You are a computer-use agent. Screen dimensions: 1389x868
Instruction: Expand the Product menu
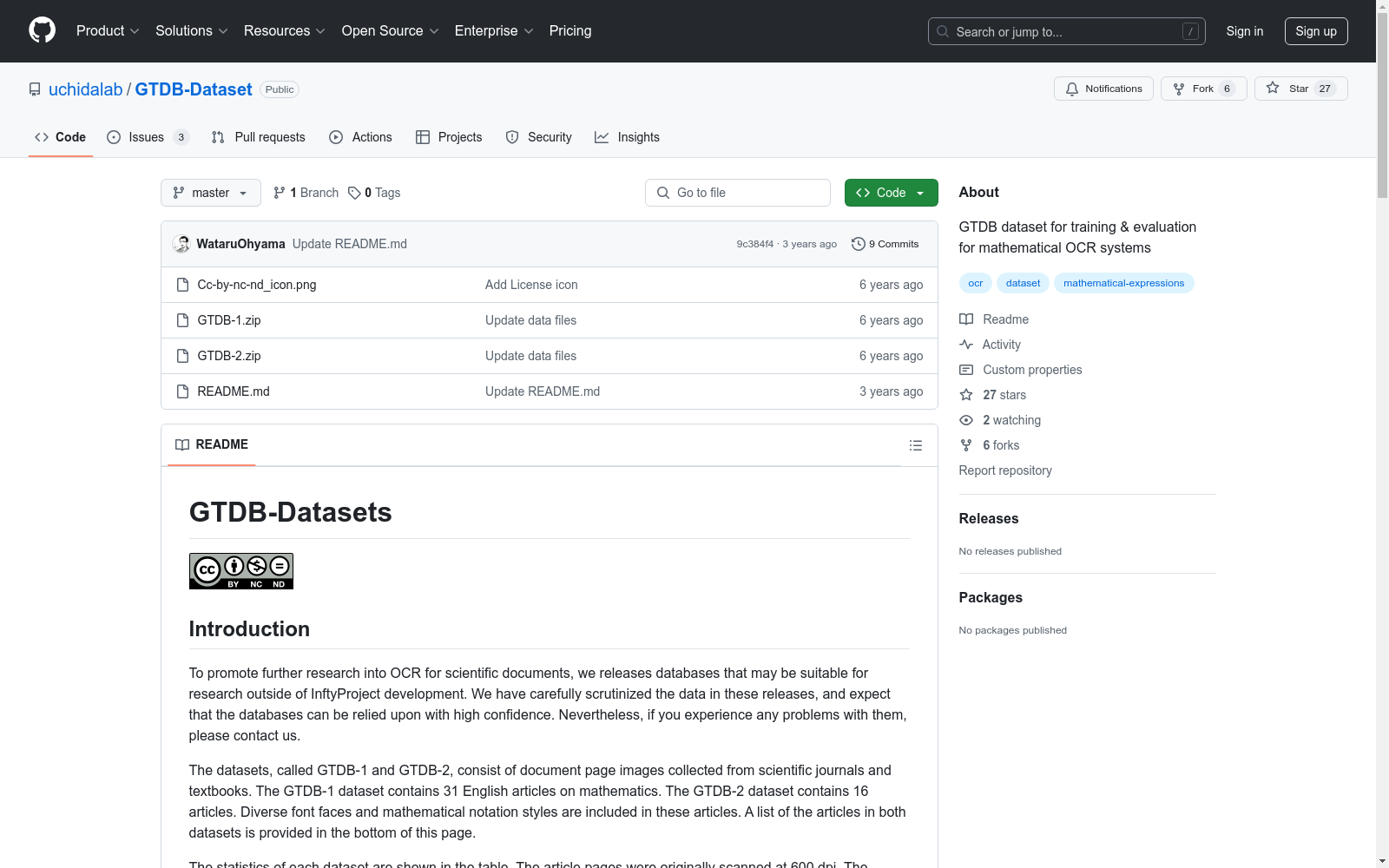[x=108, y=31]
